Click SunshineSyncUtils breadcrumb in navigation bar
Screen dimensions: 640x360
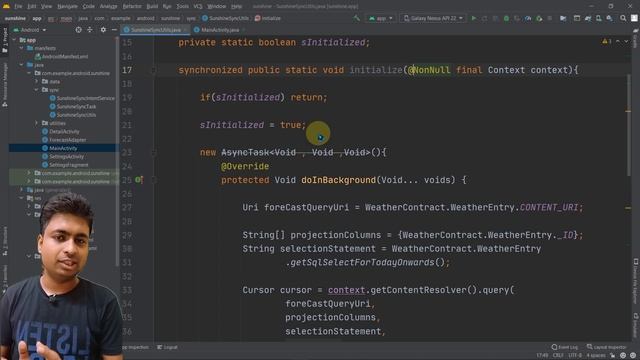[225, 18]
